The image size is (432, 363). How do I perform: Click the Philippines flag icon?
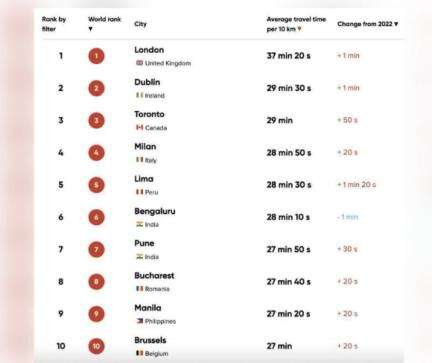(139, 321)
